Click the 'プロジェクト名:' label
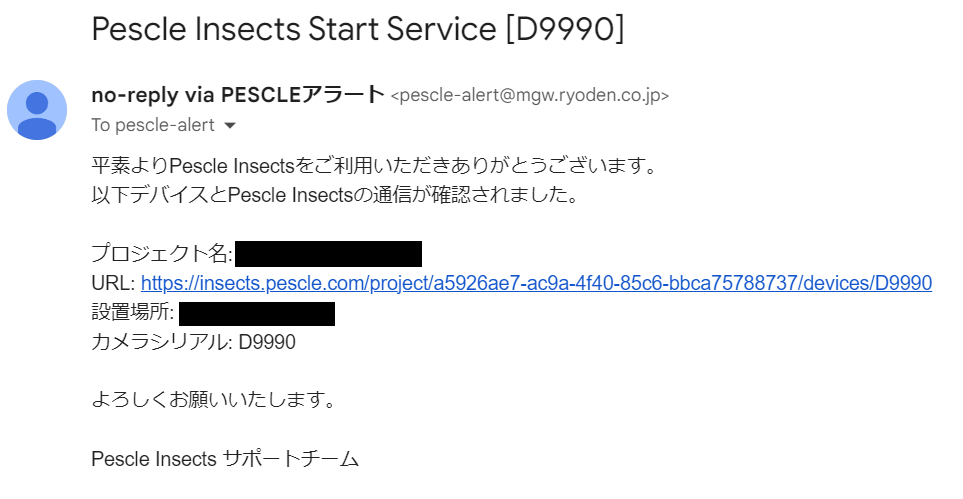 [162, 254]
